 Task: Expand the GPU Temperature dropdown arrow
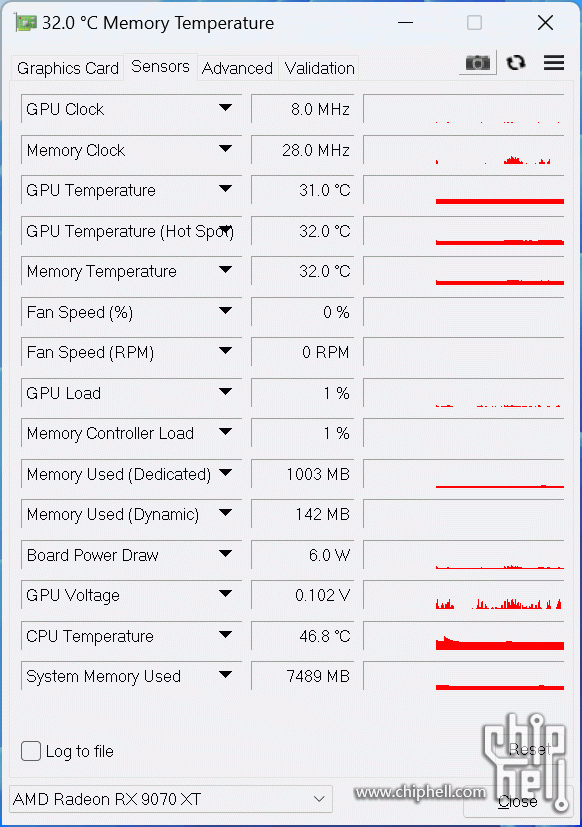click(225, 188)
